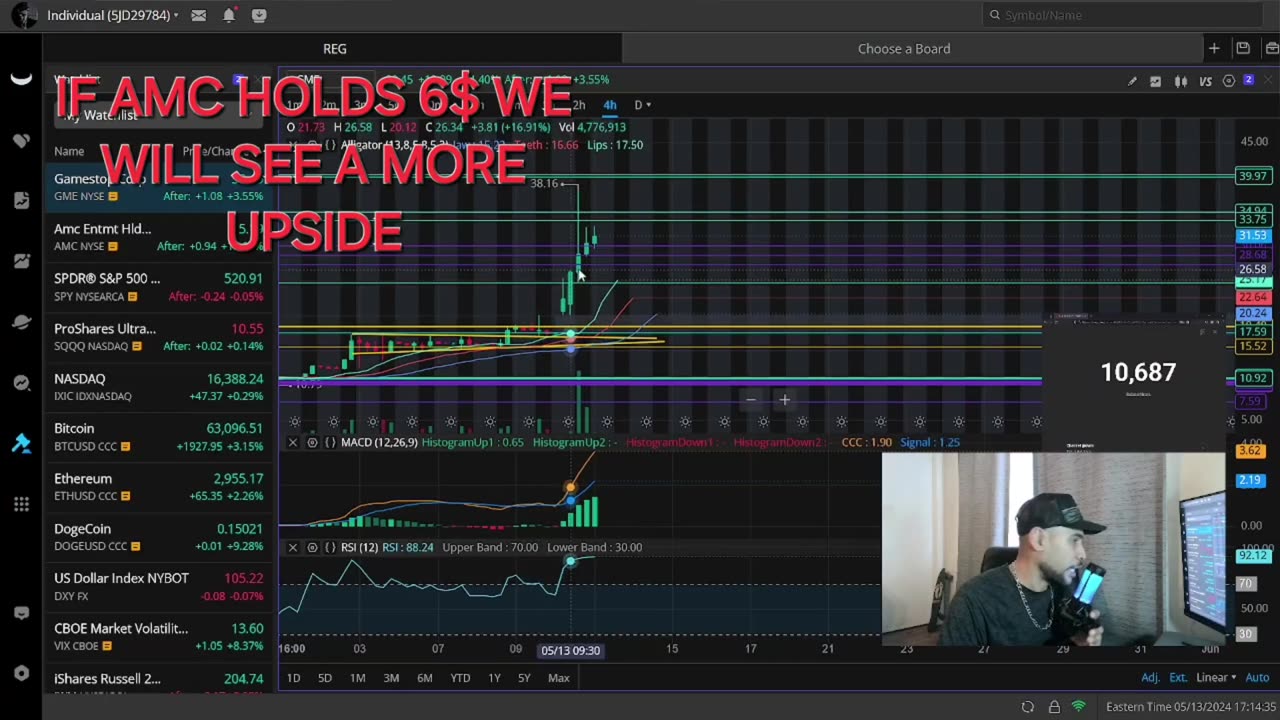This screenshot has width=1280, height=720.
Task: Click the download tray icon beside the bell
Action: click(259, 15)
